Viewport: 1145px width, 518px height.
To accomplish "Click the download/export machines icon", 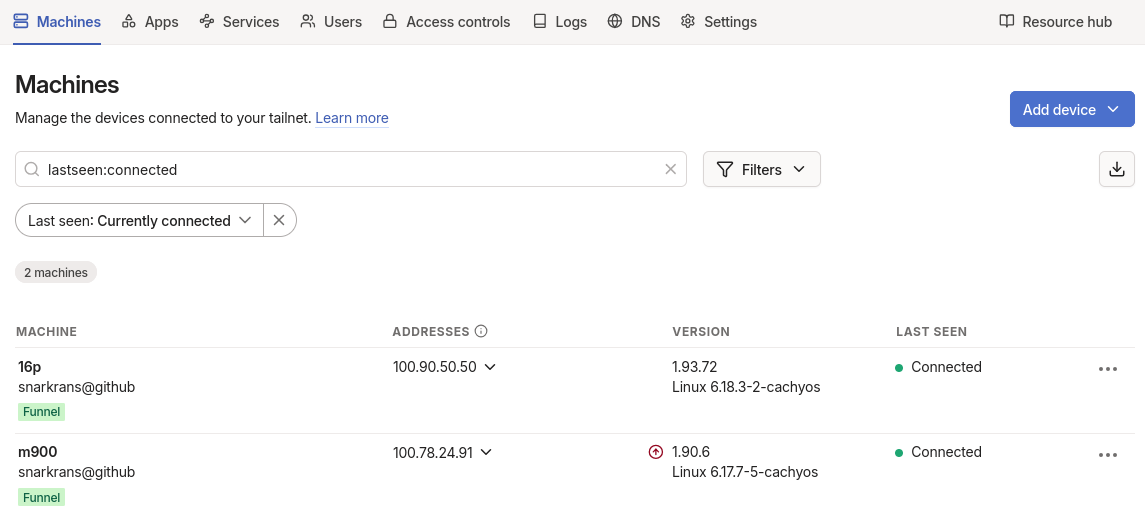I will click(x=1116, y=169).
